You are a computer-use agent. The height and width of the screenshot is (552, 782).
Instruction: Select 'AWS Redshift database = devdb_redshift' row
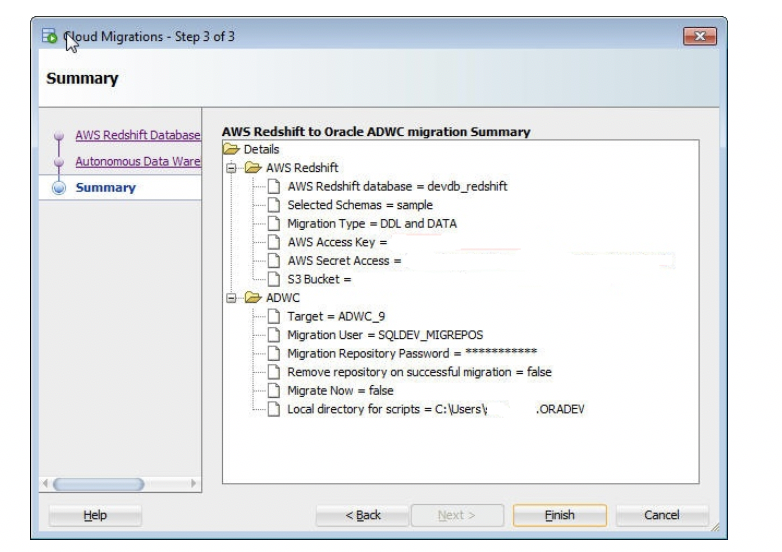(397, 186)
